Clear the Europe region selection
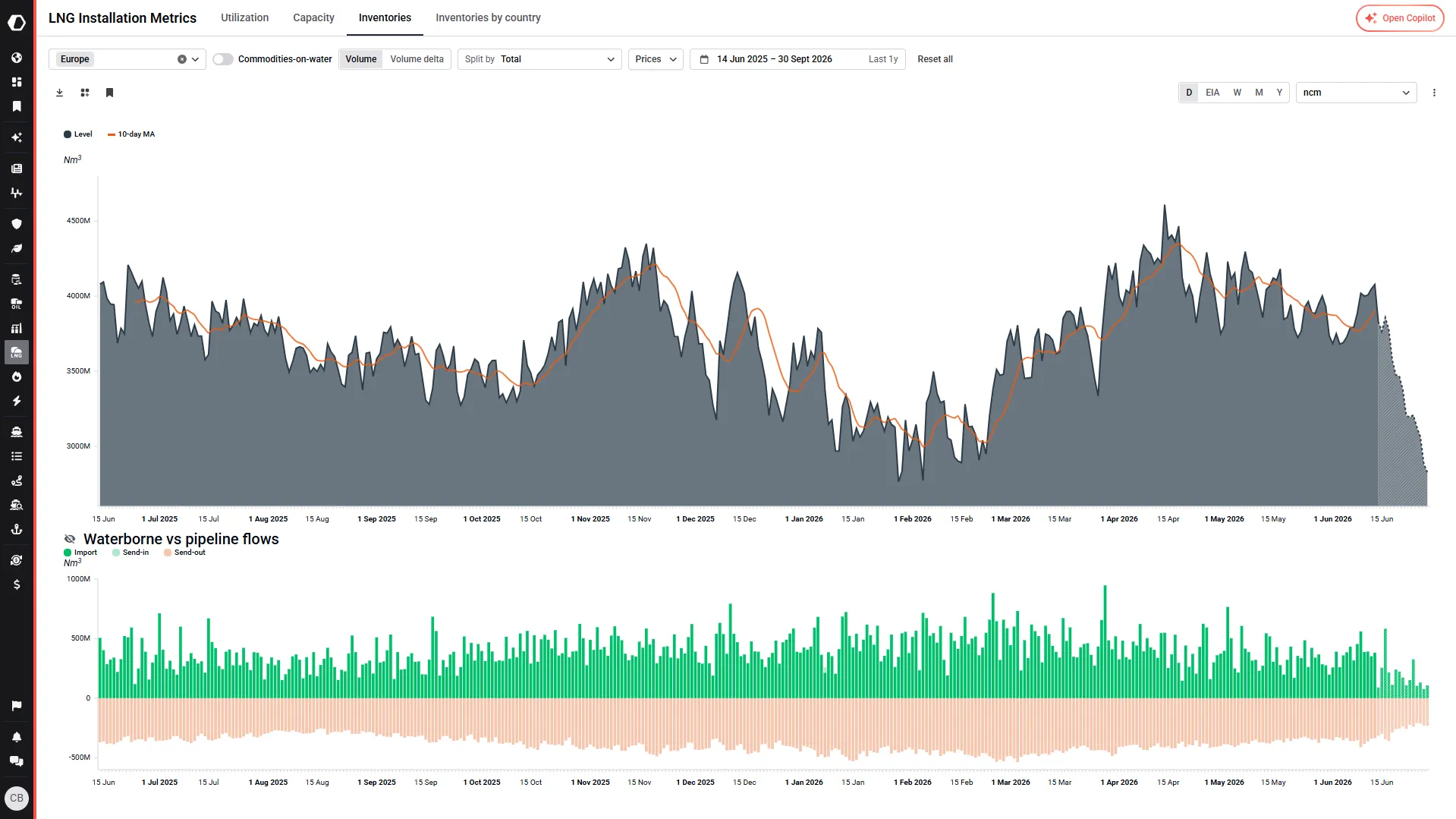 [182, 59]
